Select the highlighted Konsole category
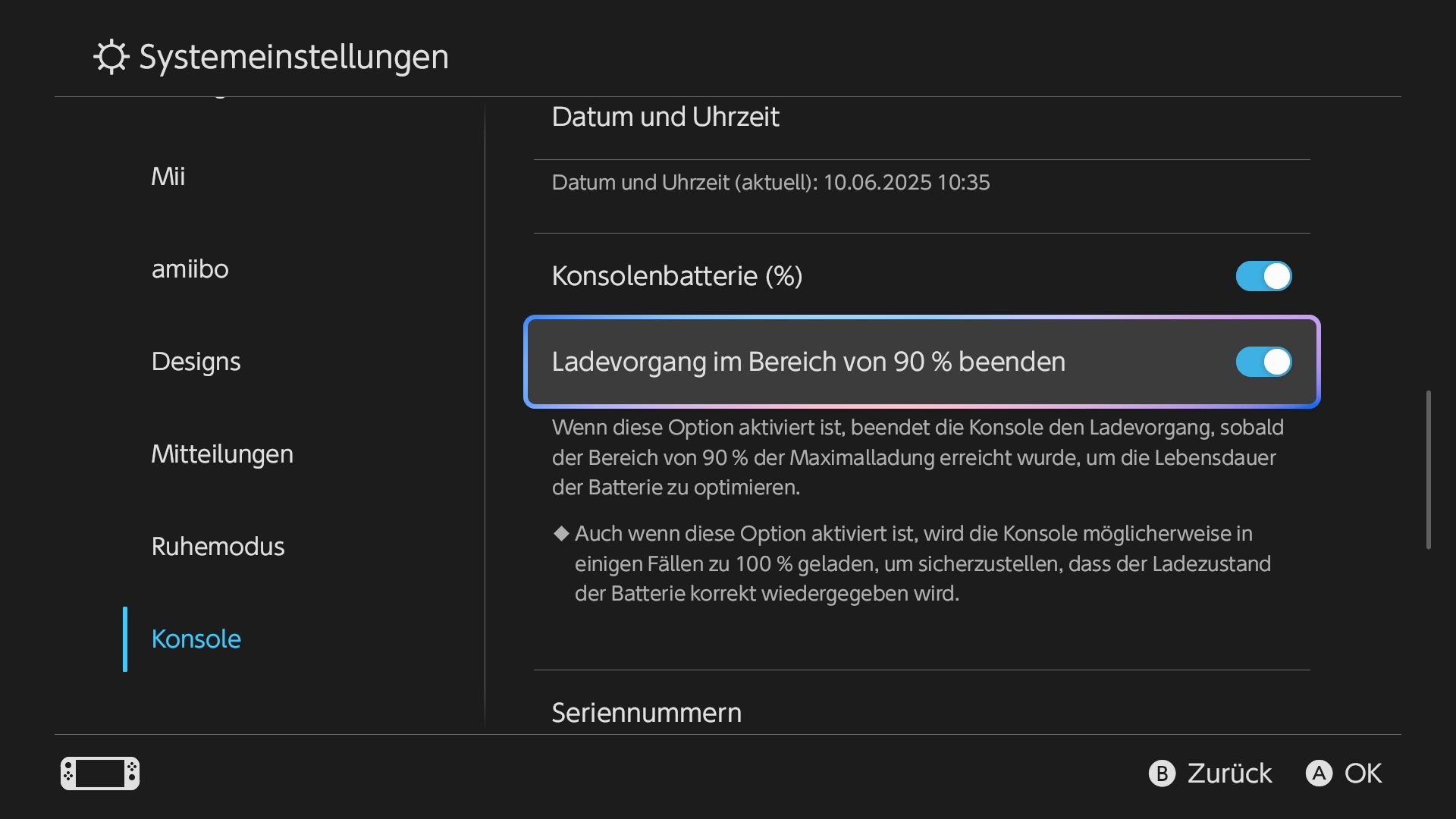The image size is (1456, 819). click(x=196, y=639)
